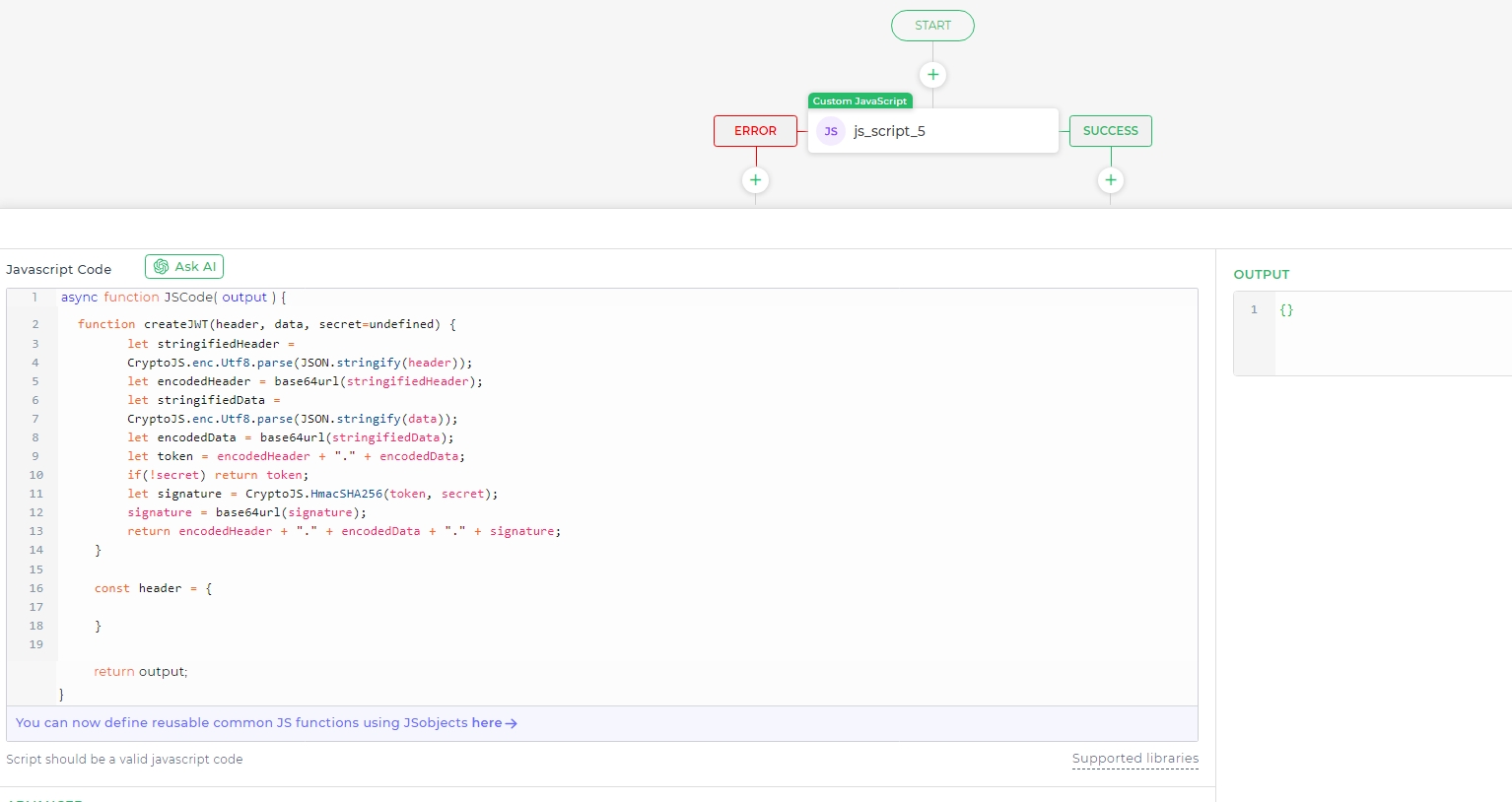Viewport: 1512px width, 802px height.
Task: Click the JS icon on js_script_5 node
Action: point(831,131)
